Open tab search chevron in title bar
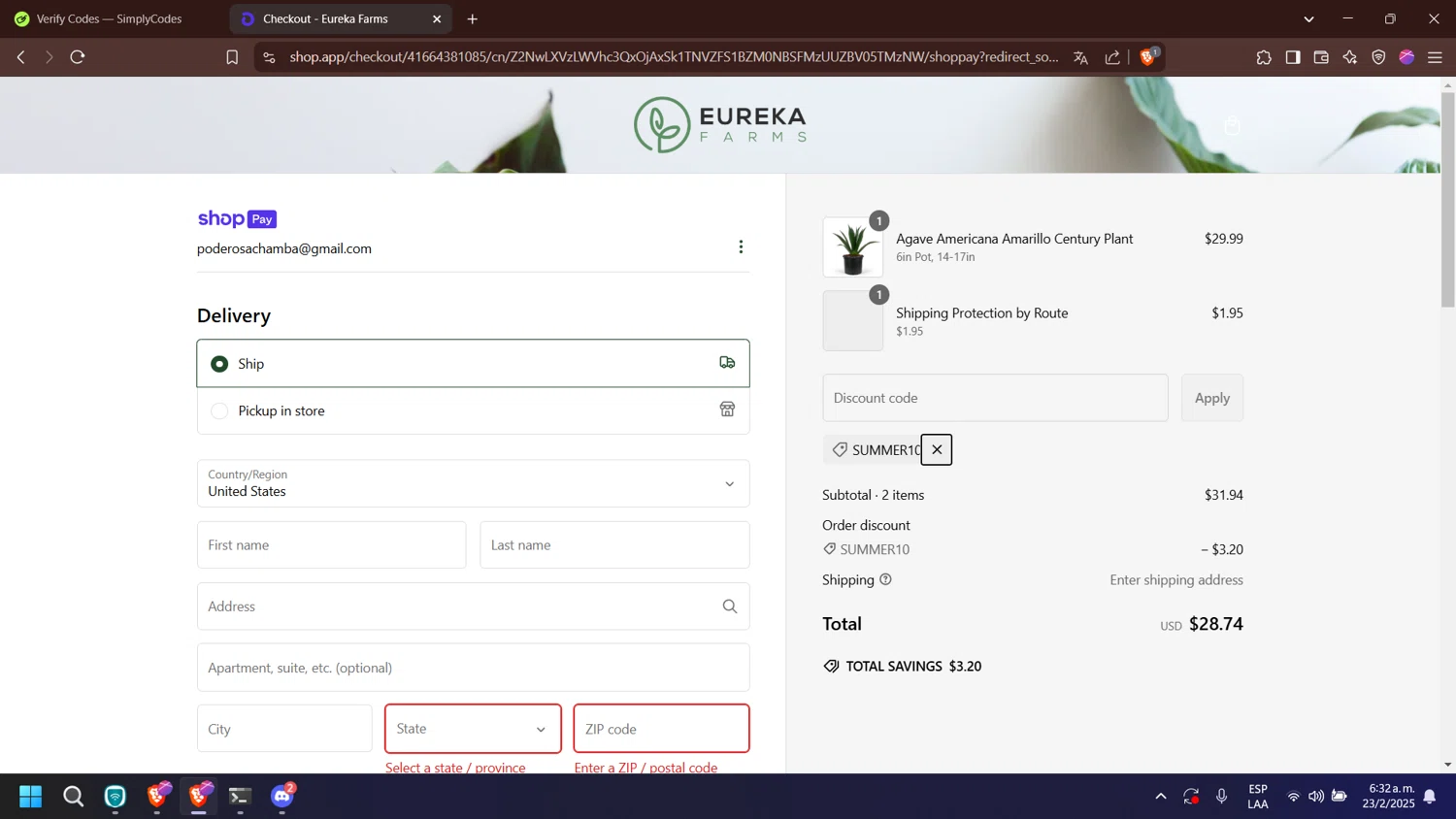Screen dimensions: 1456x819 [1308, 18]
